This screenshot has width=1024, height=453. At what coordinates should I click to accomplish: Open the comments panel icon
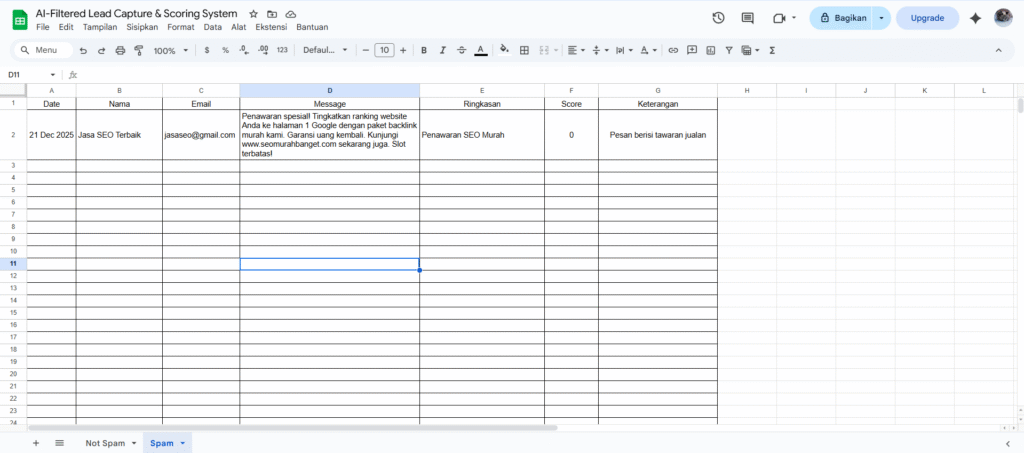click(748, 18)
